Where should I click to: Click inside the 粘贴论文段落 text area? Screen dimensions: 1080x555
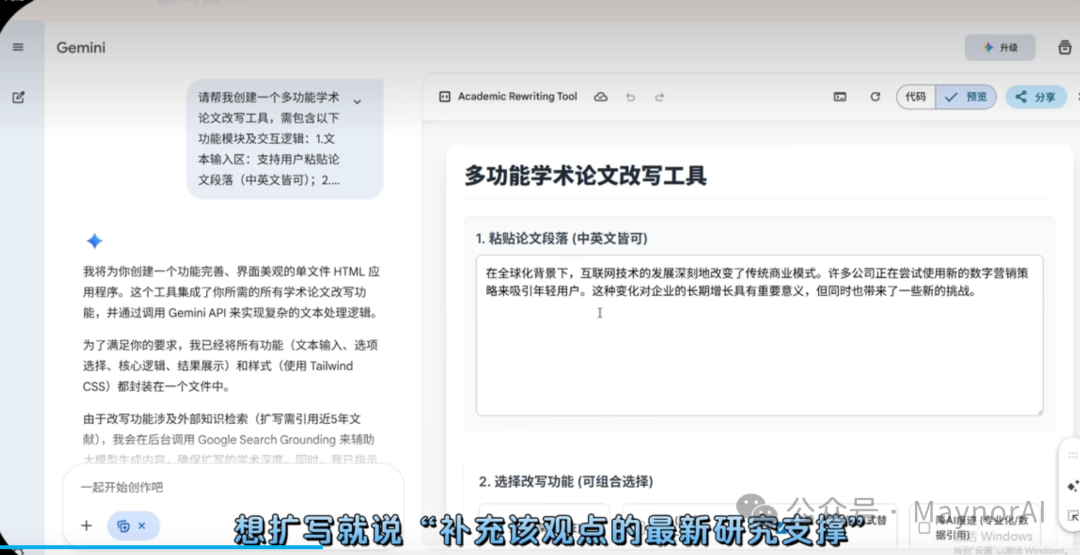[759, 335]
